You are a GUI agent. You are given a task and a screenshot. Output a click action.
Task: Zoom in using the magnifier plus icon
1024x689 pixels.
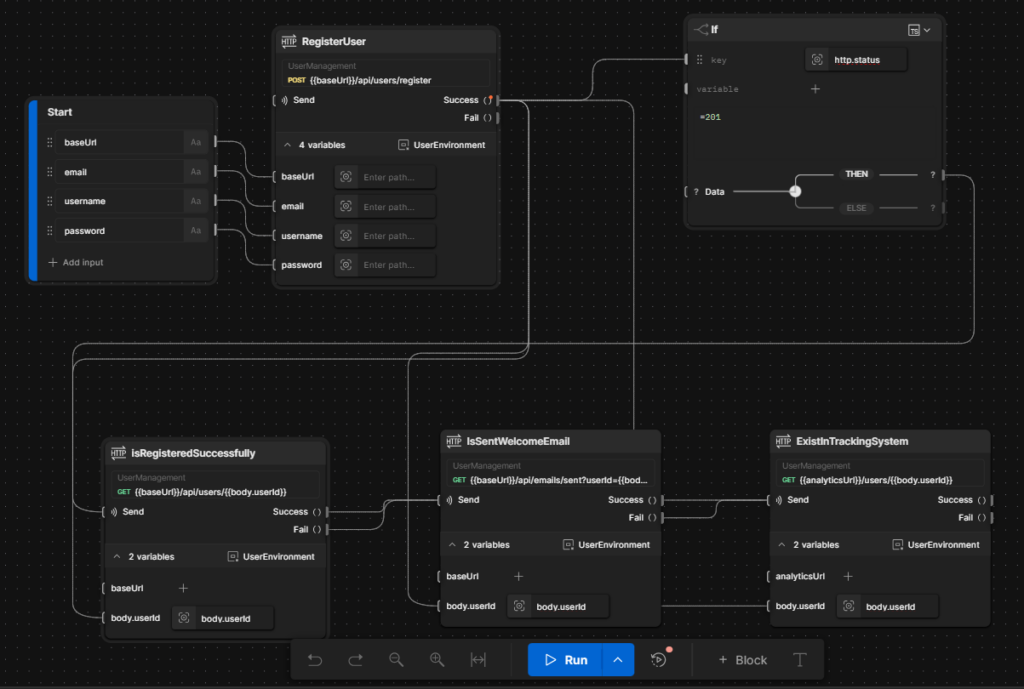tap(437, 660)
